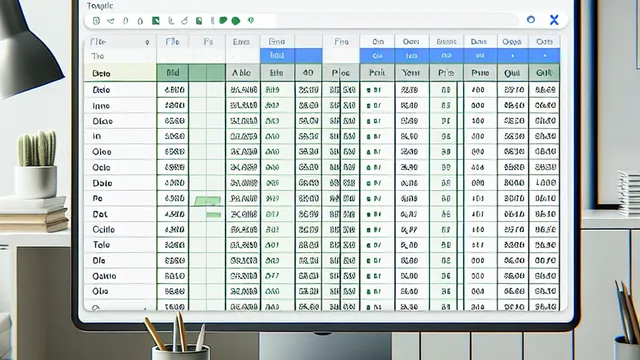Click the outlined document icon starting the toolbar
The width and height of the screenshot is (640, 360).
pyautogui.click(x=96, y=20)
